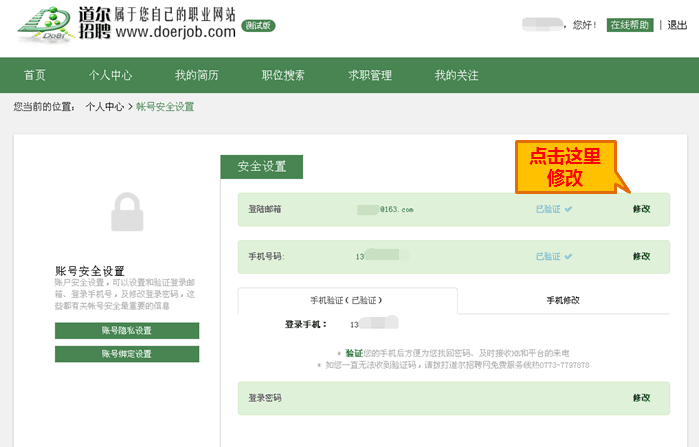Click 修改 next to 登陆邮箱
Viewport: 699px width, 447px height.
(x=641, y=209)
